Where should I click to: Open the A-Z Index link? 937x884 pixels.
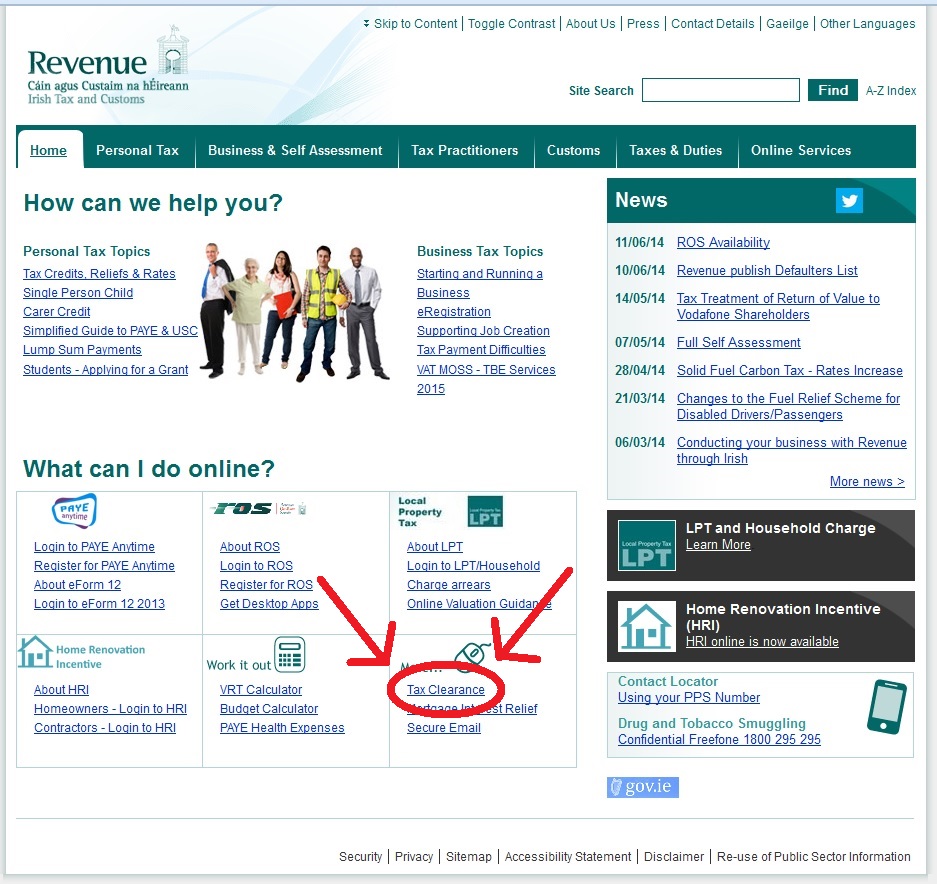point(891,91)
